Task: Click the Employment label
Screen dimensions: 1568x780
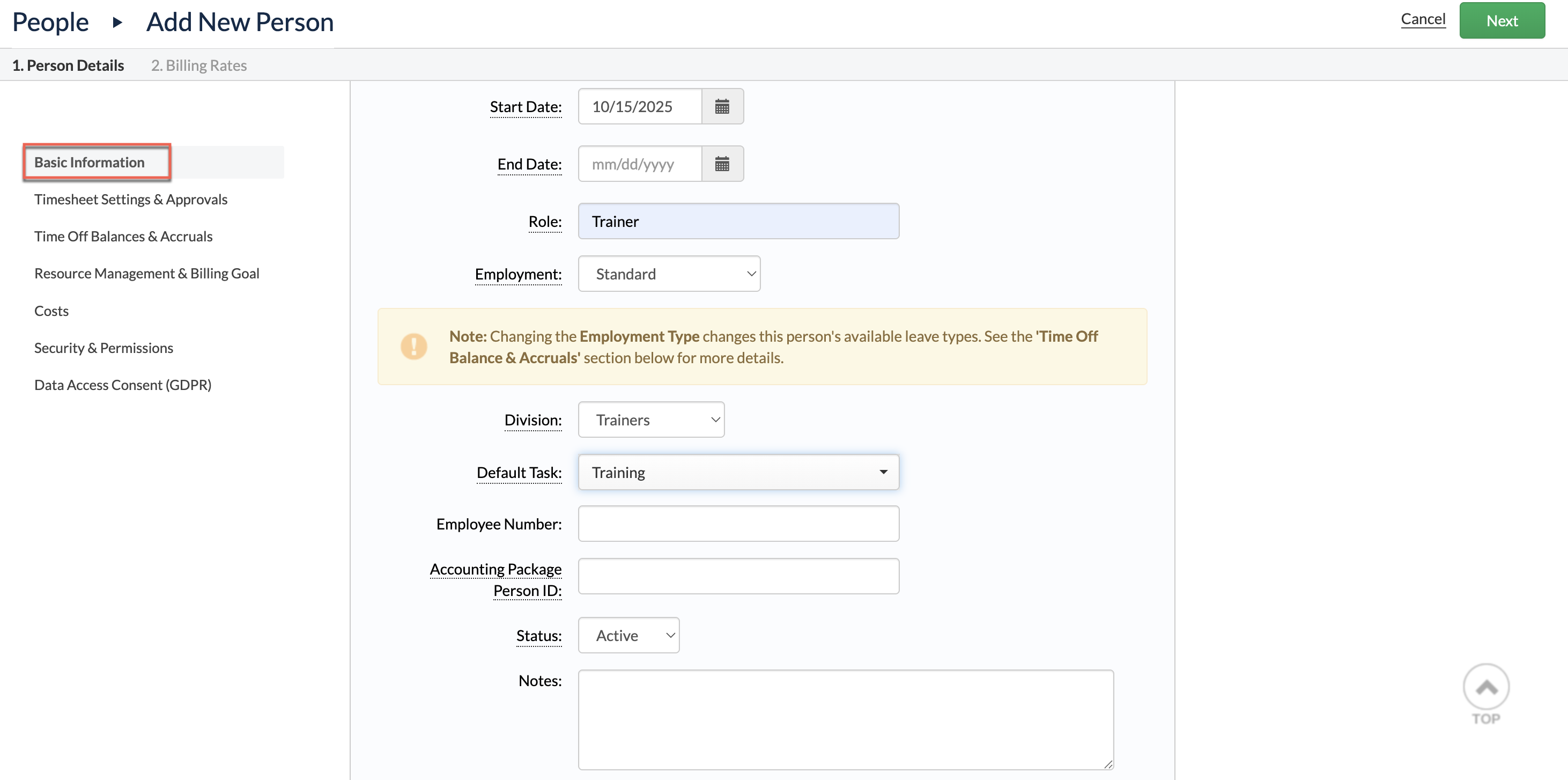Action: coord(518,274)
